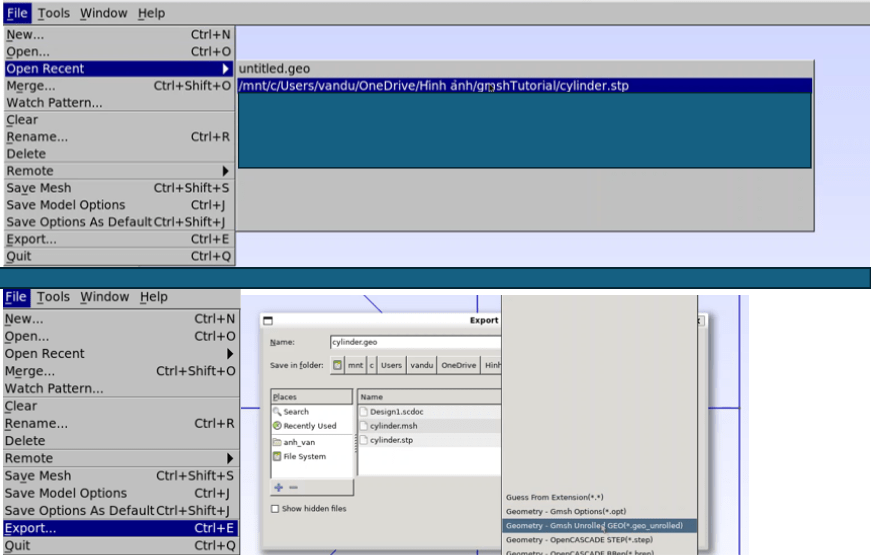Click the root drive icon in path bar

point(337,366)
